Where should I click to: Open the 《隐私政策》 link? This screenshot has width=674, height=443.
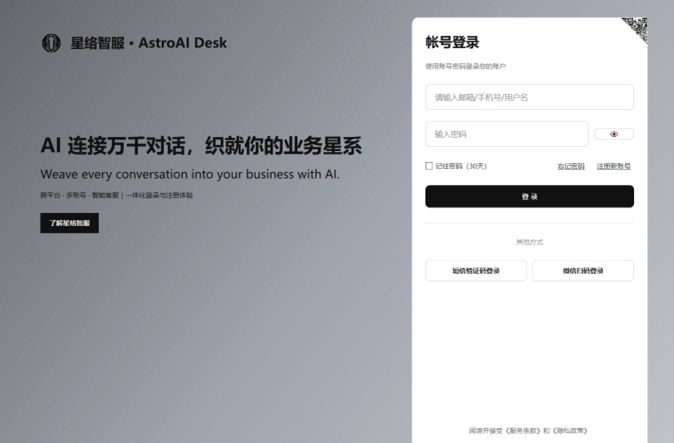click(570, 431)
